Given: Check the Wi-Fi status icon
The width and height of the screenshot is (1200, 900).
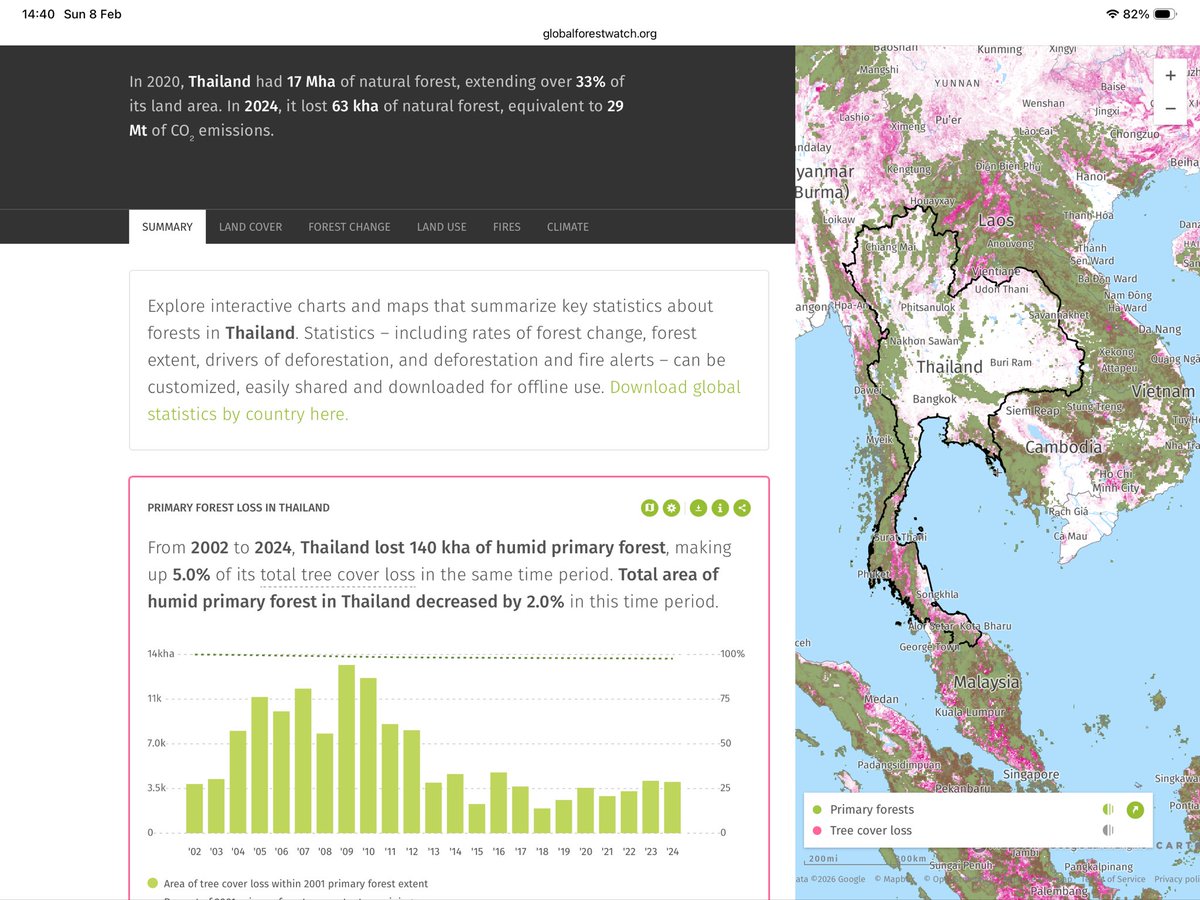Looking at the screenshot, I should click(x=1111, y=14).
